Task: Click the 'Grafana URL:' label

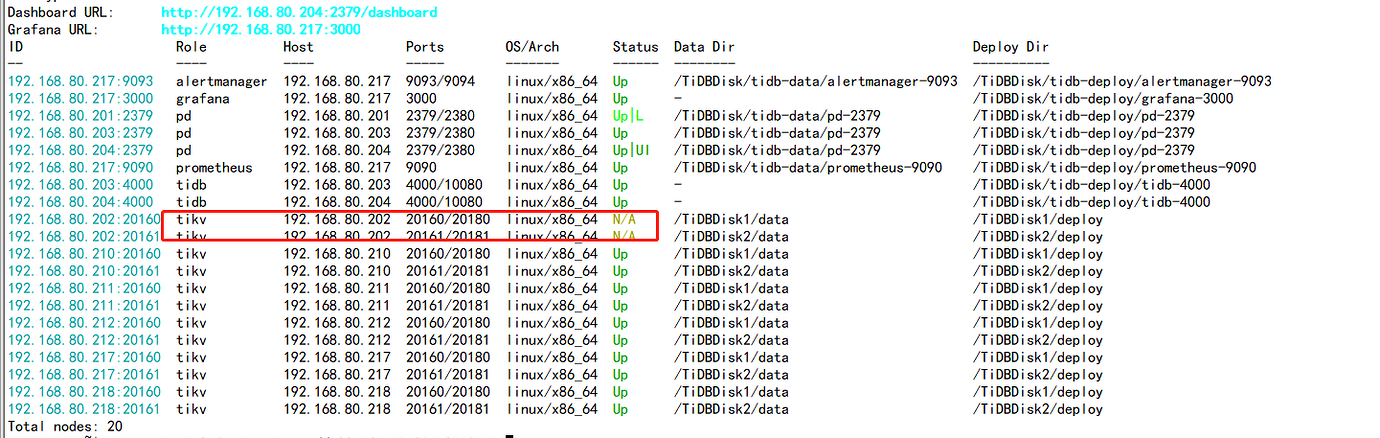Action: [x=53, y=29]
